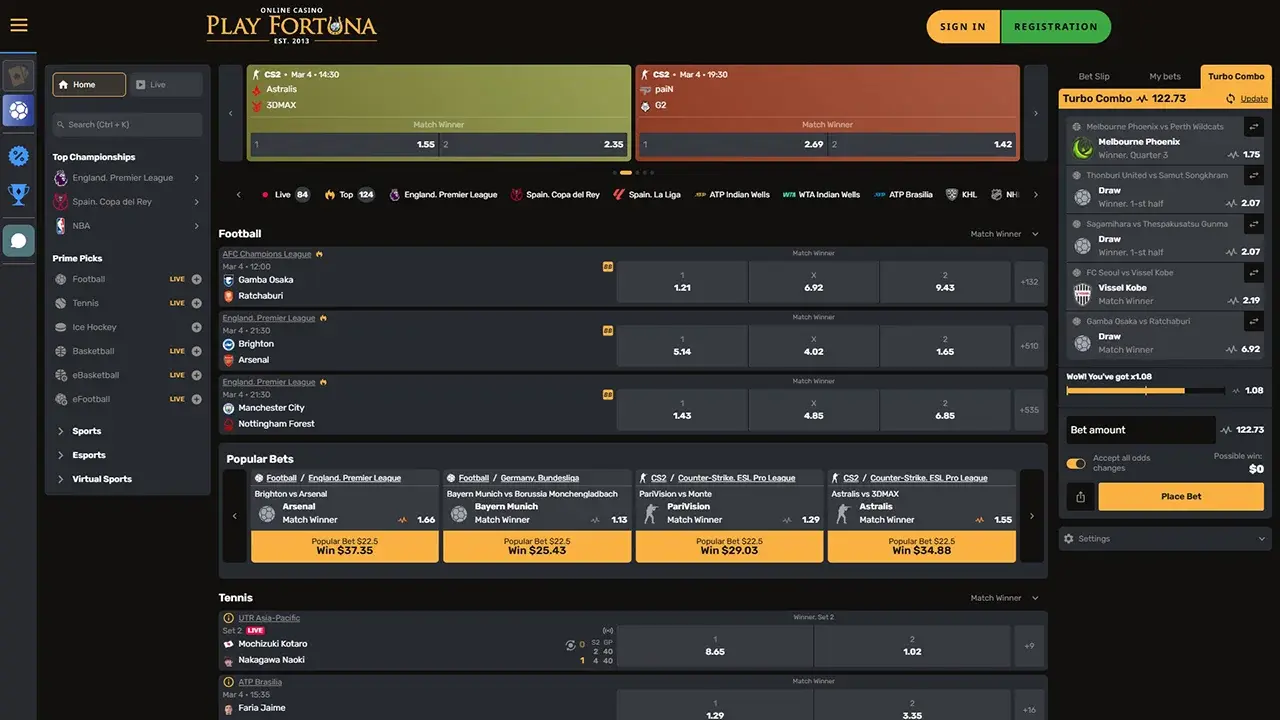The width and height of the screenshot is (1280, 720).
Task: Click the x1.08 combo boost progress bar
Action: pyautogui.click(x=1146, y=391)
